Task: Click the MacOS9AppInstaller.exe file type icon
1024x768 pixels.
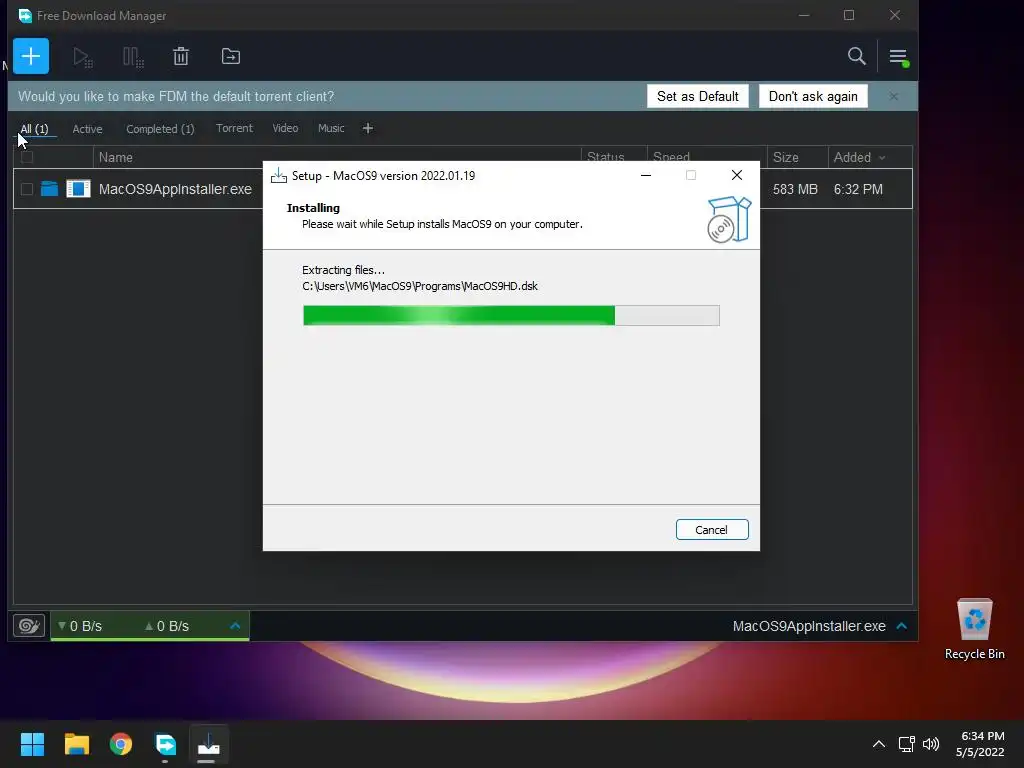Action: [x=78, y=189]
